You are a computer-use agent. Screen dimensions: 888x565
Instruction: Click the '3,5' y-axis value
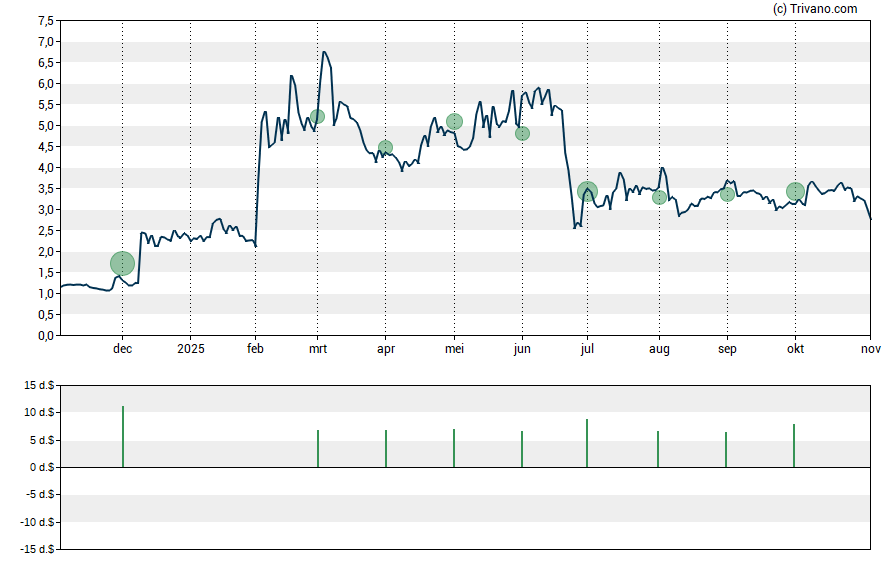click(46, 189)
